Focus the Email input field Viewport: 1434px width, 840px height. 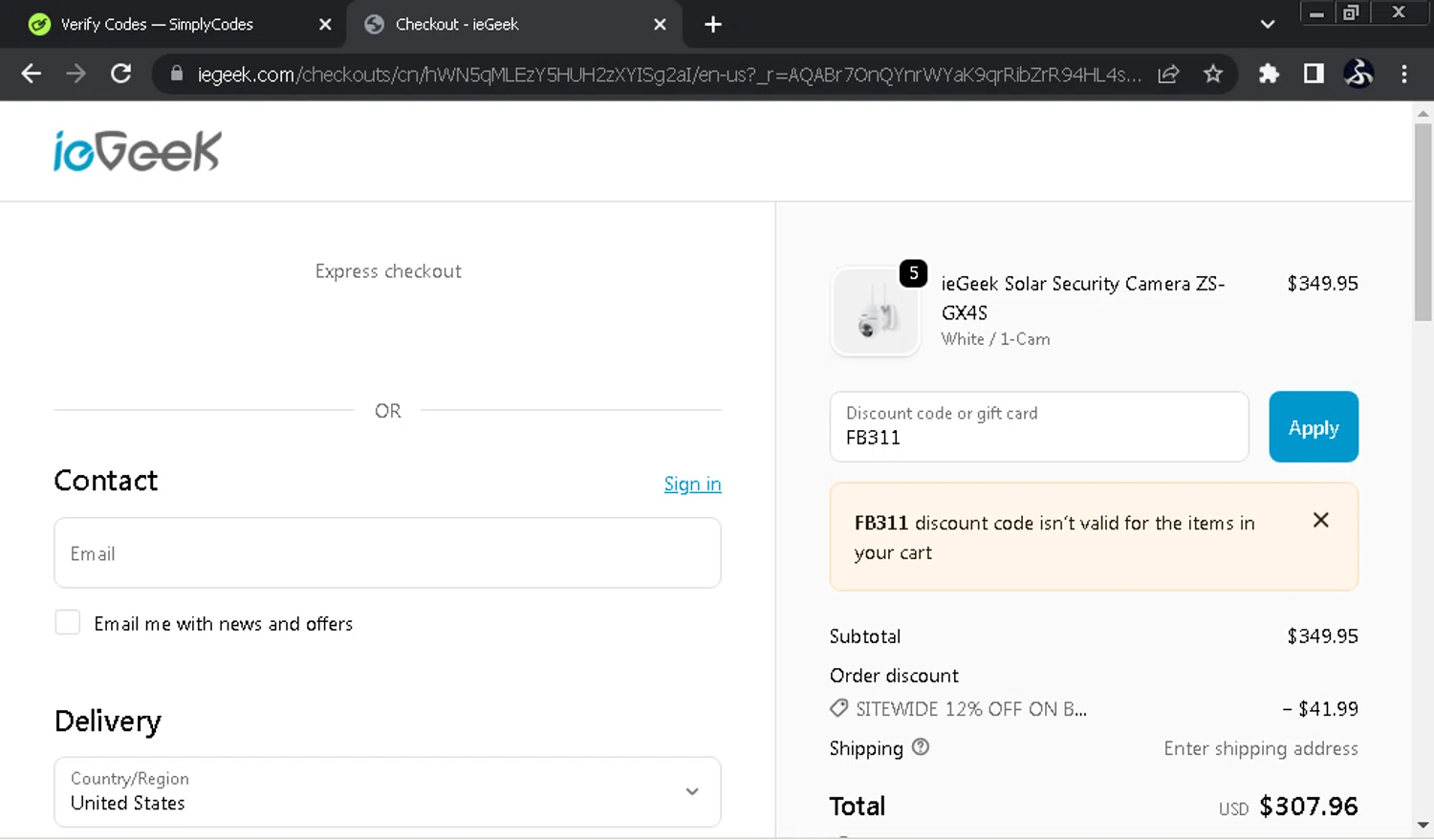(387, 553)
